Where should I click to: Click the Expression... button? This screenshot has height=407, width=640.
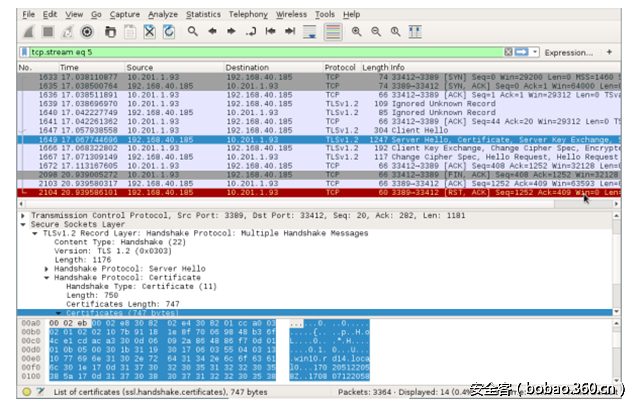coord(568,52)
